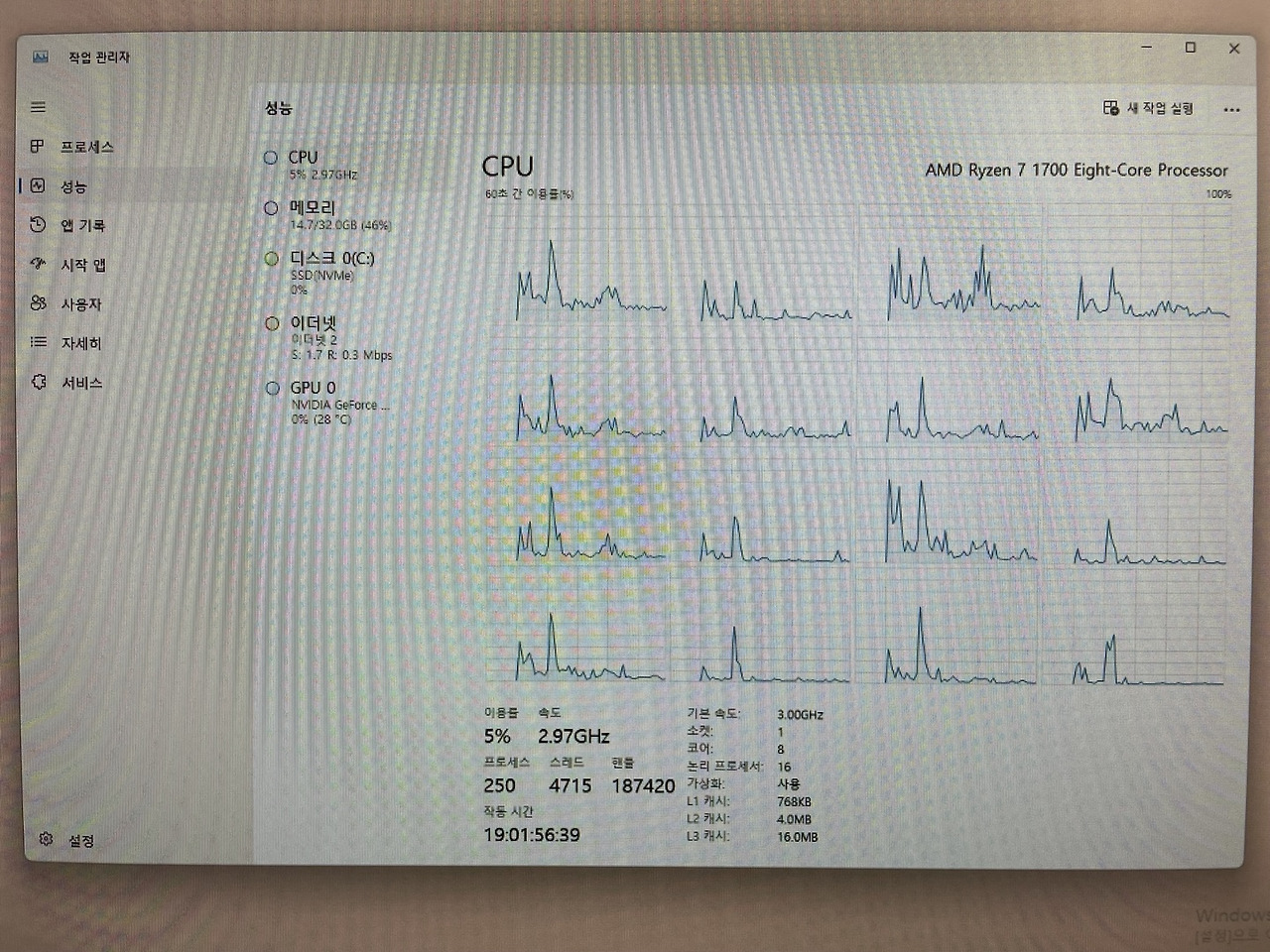Click the 메모리 circle indicator
This screenshot has height=952, width=1270.
tap(271, 208)
